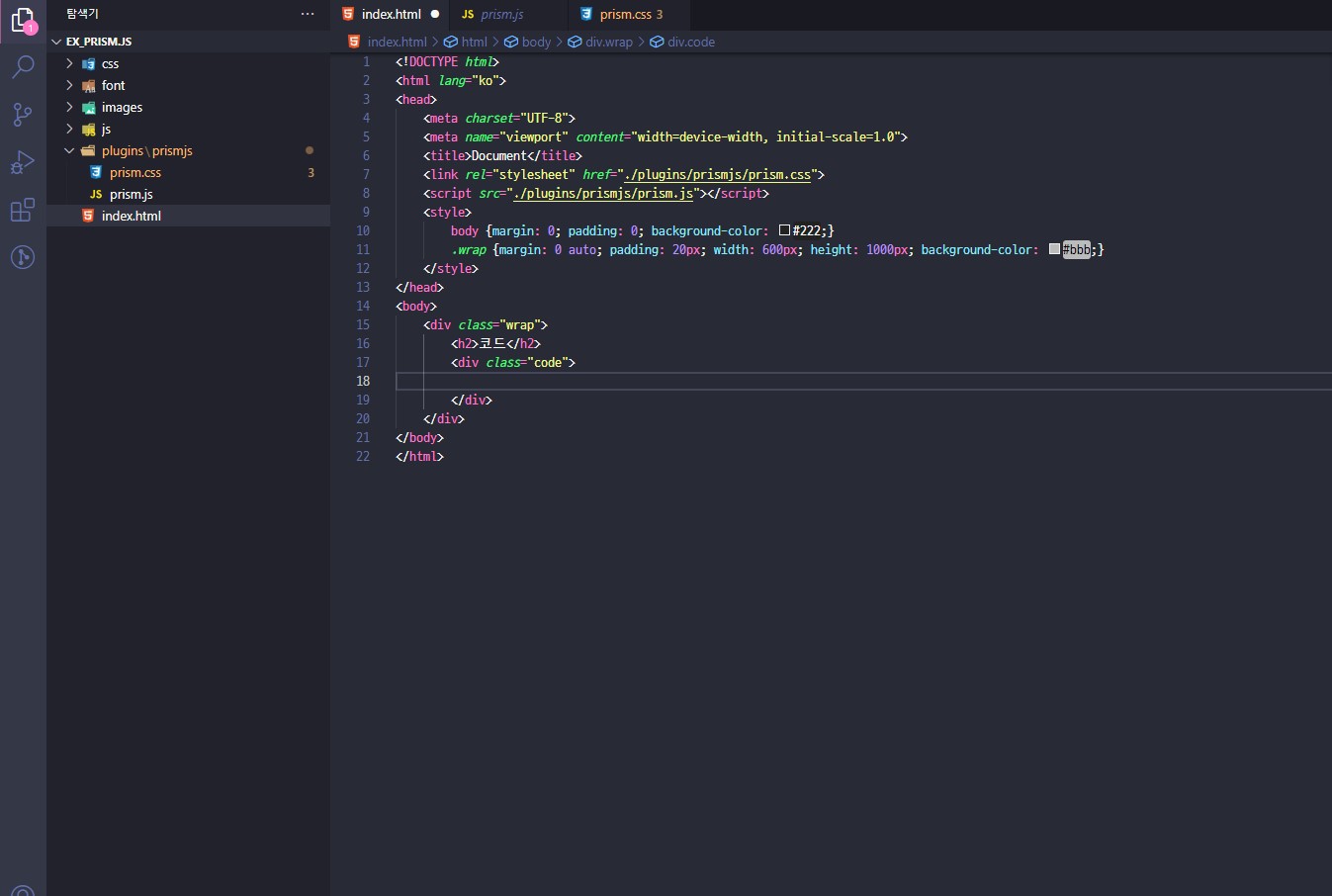The width and height of the screenshot is (1332, 896).
Task: Click the font folder icon
Action: tap(88, 85)
